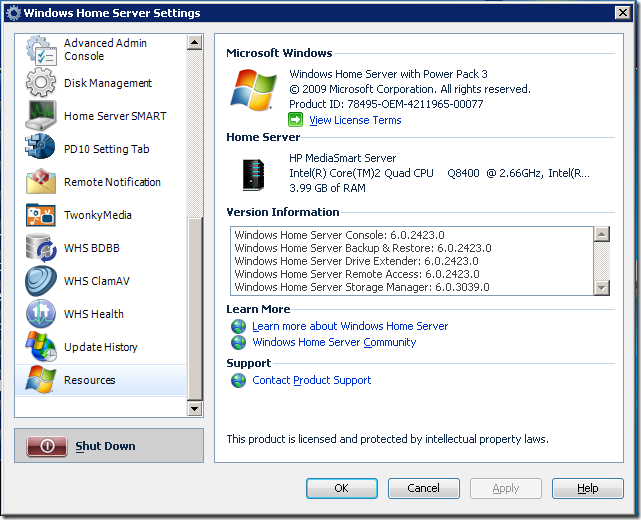Image resolution: width=641 pixels, height=520 pixels.
Task: Click the sidebar scrollbar thumb
Action: point(195,309)
